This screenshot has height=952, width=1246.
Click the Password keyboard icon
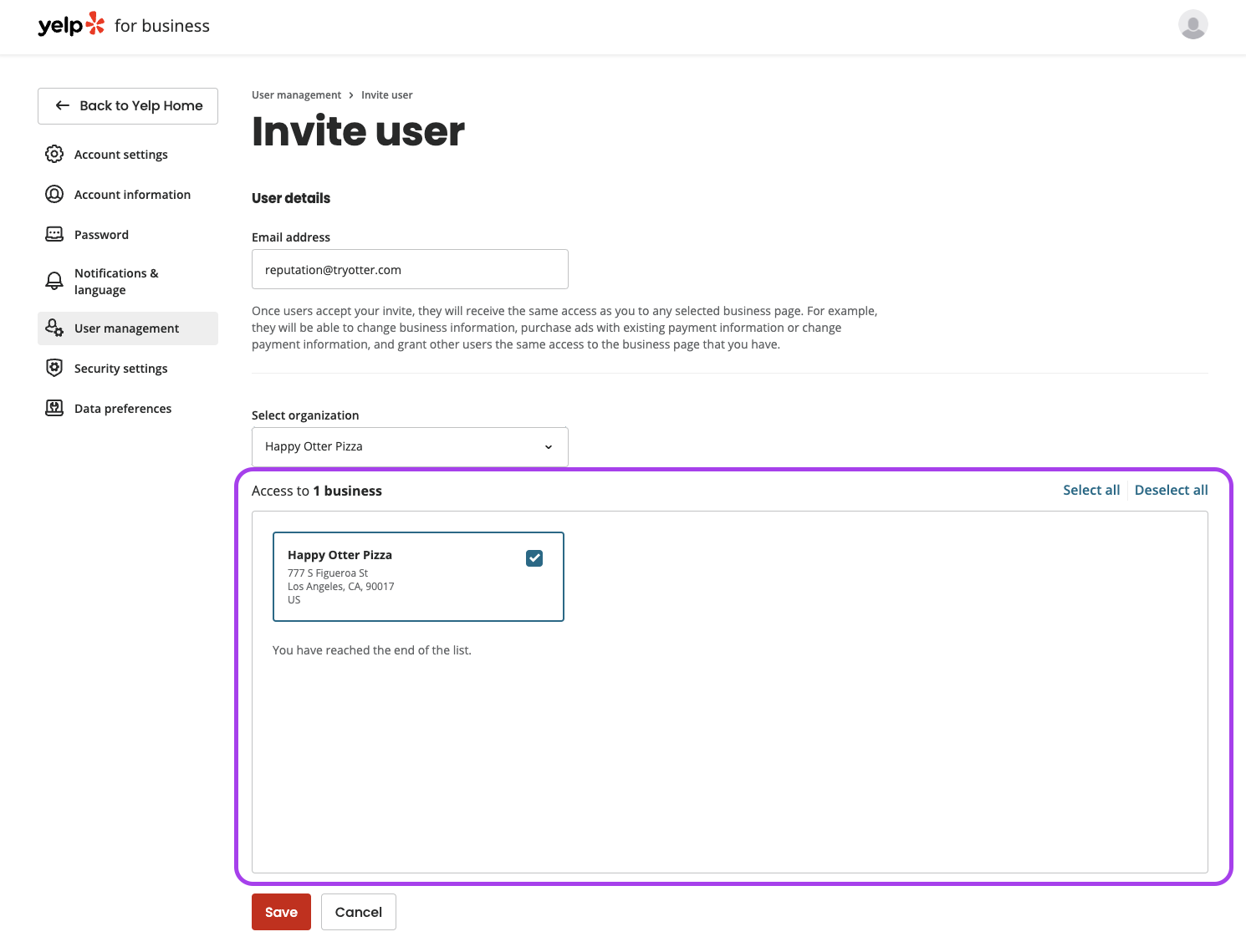click(54, 234)
